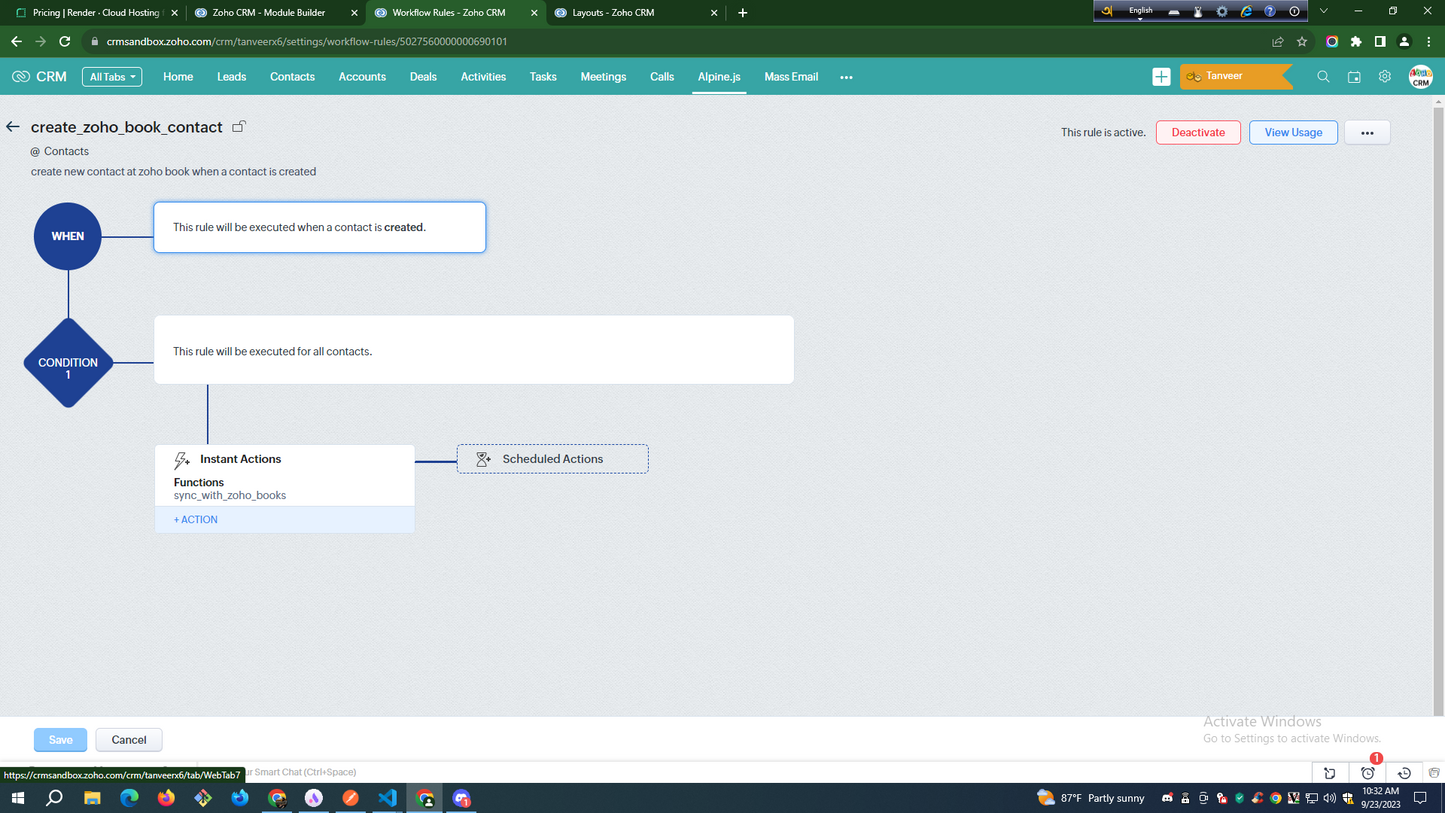Screen dimensions: 1445x813
Task: Click the Zoho CRM logo
Action: pyautogui.click(x=39, y=77)
